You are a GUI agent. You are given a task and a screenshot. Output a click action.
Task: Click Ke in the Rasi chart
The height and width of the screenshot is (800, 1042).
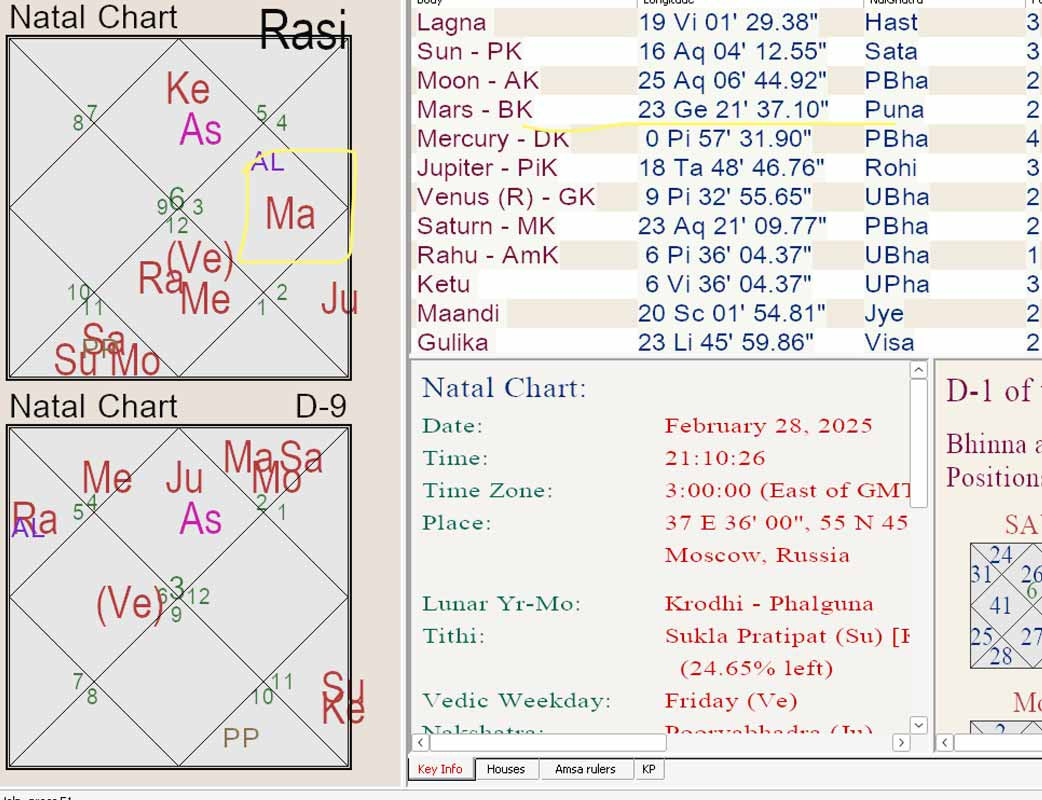[x=188, y=89]
